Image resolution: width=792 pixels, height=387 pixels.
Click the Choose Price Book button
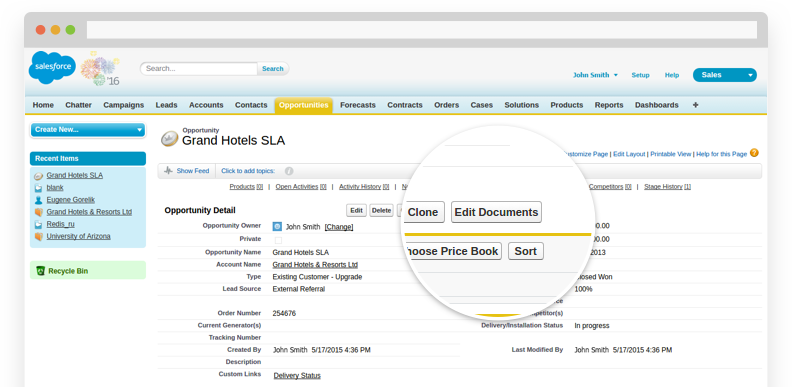tap(453, 251)
